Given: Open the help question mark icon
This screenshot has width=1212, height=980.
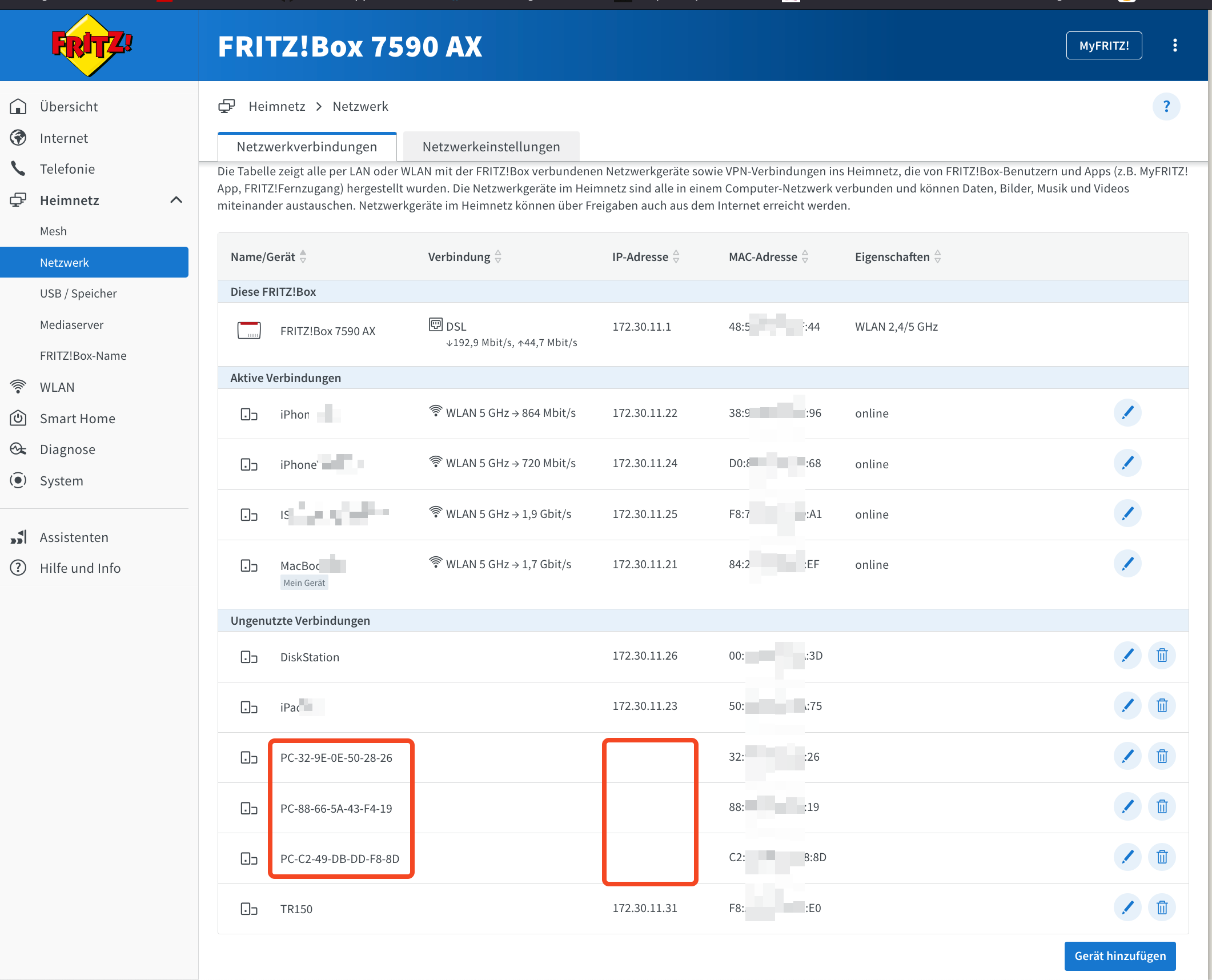Looking at the screenshot, I should 1166,107.
